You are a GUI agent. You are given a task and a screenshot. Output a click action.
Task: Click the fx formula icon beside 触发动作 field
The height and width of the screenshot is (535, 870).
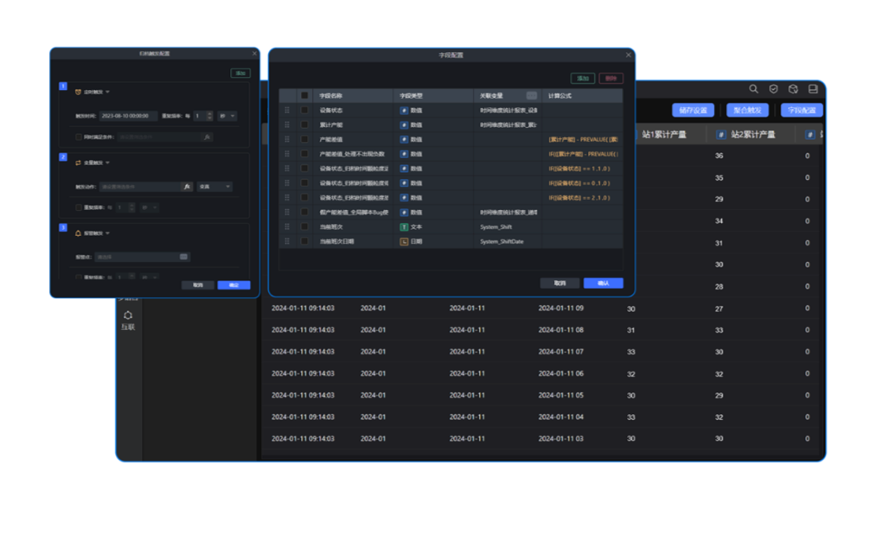[x=186, y=186]
